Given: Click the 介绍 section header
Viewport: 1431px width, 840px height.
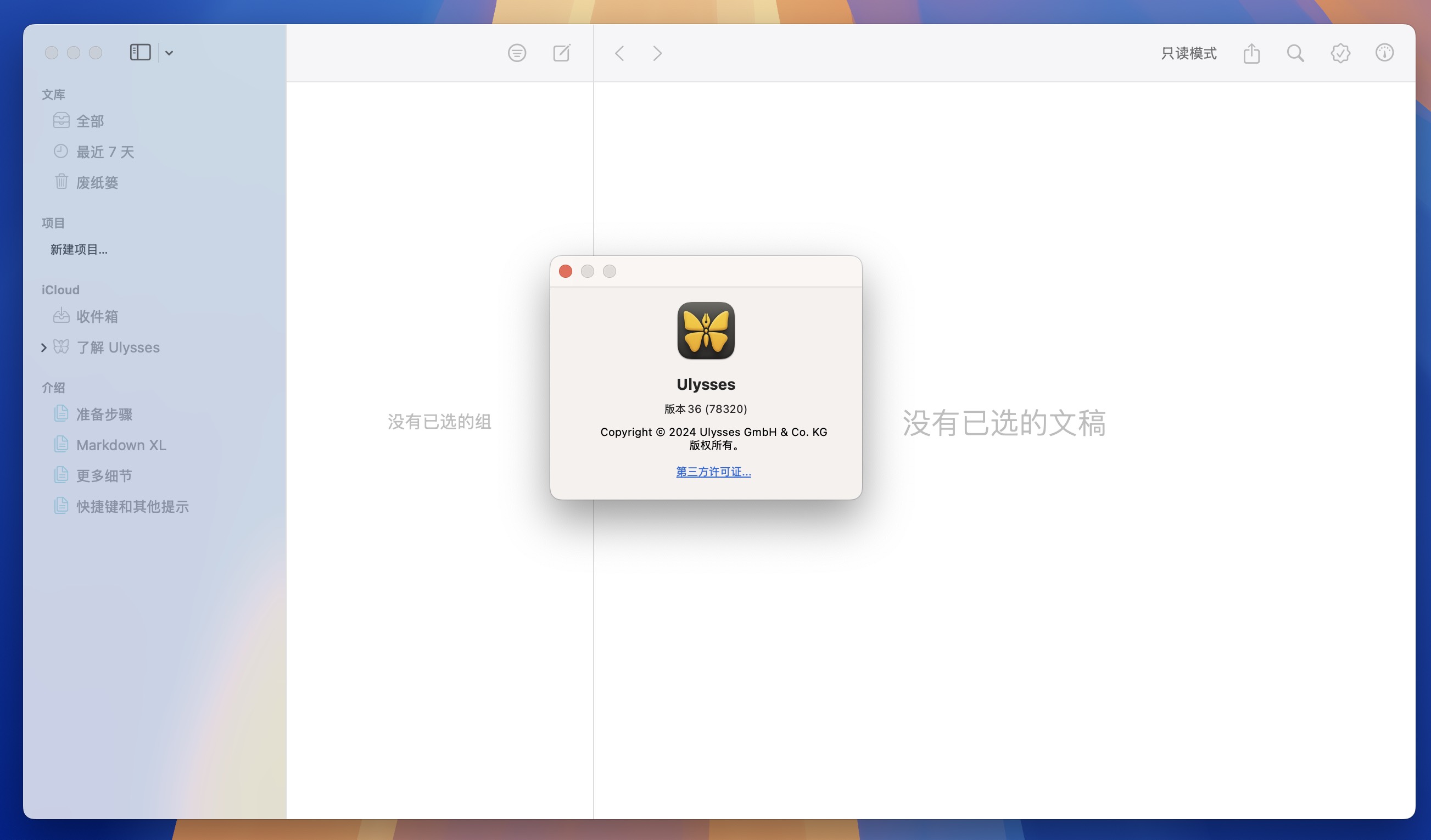Looking at the screenshot, I should (x=53, y=388).
